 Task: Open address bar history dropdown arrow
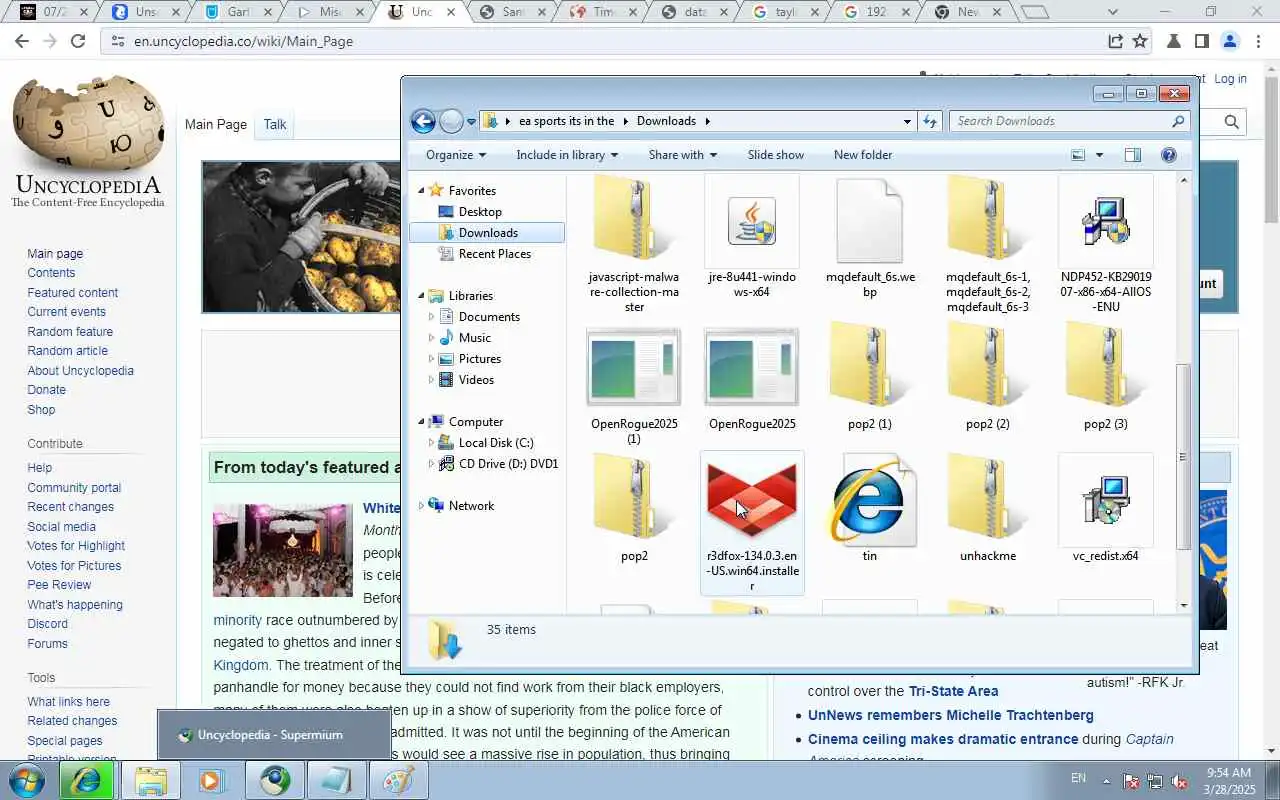tap(907, 121)
